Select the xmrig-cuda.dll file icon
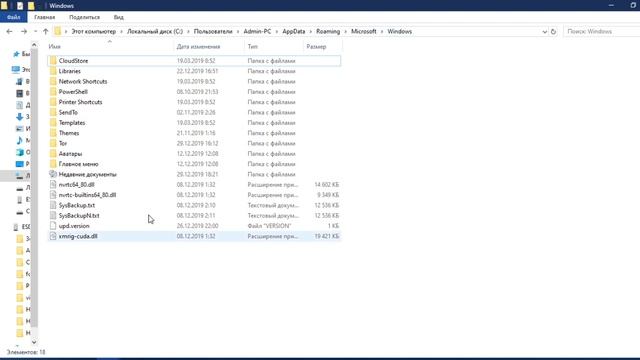This screenshot has height=360, width=640. pyautogui.click(x=53, y=236)
